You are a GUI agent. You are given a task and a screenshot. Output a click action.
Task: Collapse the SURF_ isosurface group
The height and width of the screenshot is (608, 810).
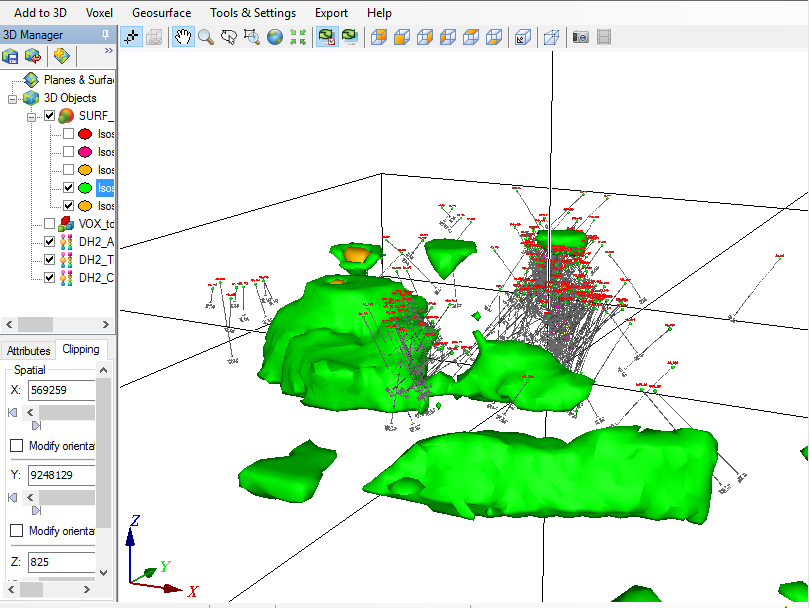[x=32, y=116]
